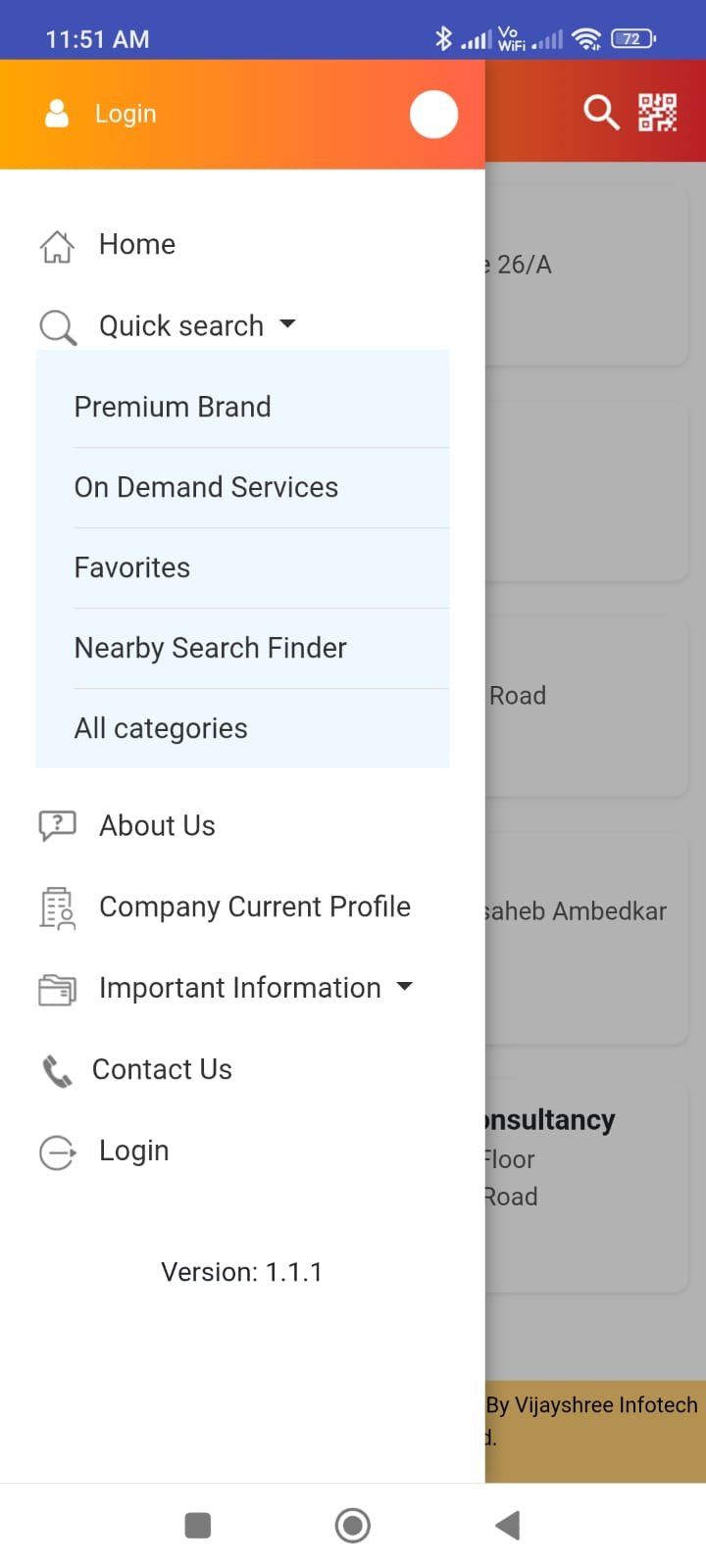The image size is (706, 1568).
Task: Expand the Important Information dropdown arrow
Action: (x=405, y=986)
